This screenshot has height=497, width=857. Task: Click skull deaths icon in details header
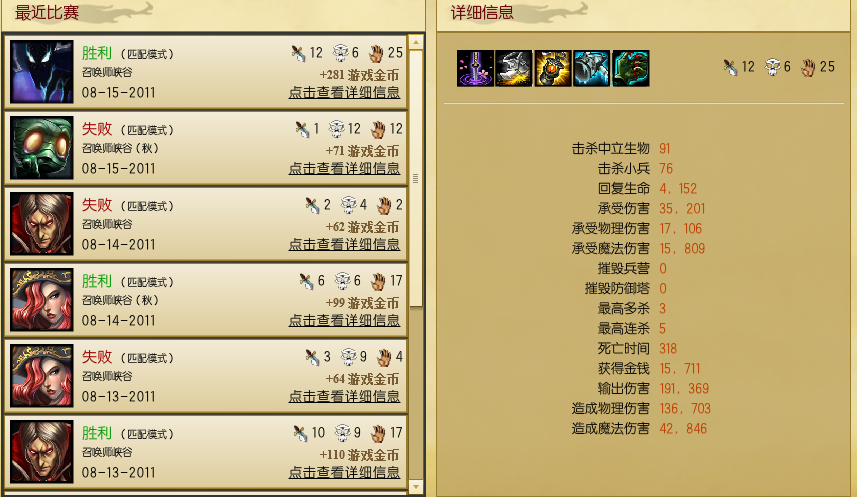tap(772, 67)
